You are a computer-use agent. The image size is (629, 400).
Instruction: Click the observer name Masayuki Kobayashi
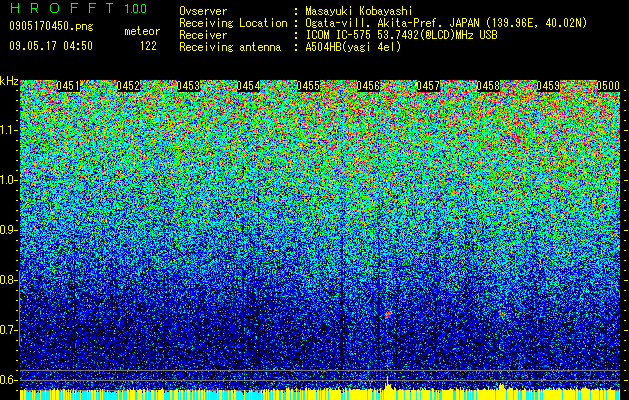(x=358, y=11)
